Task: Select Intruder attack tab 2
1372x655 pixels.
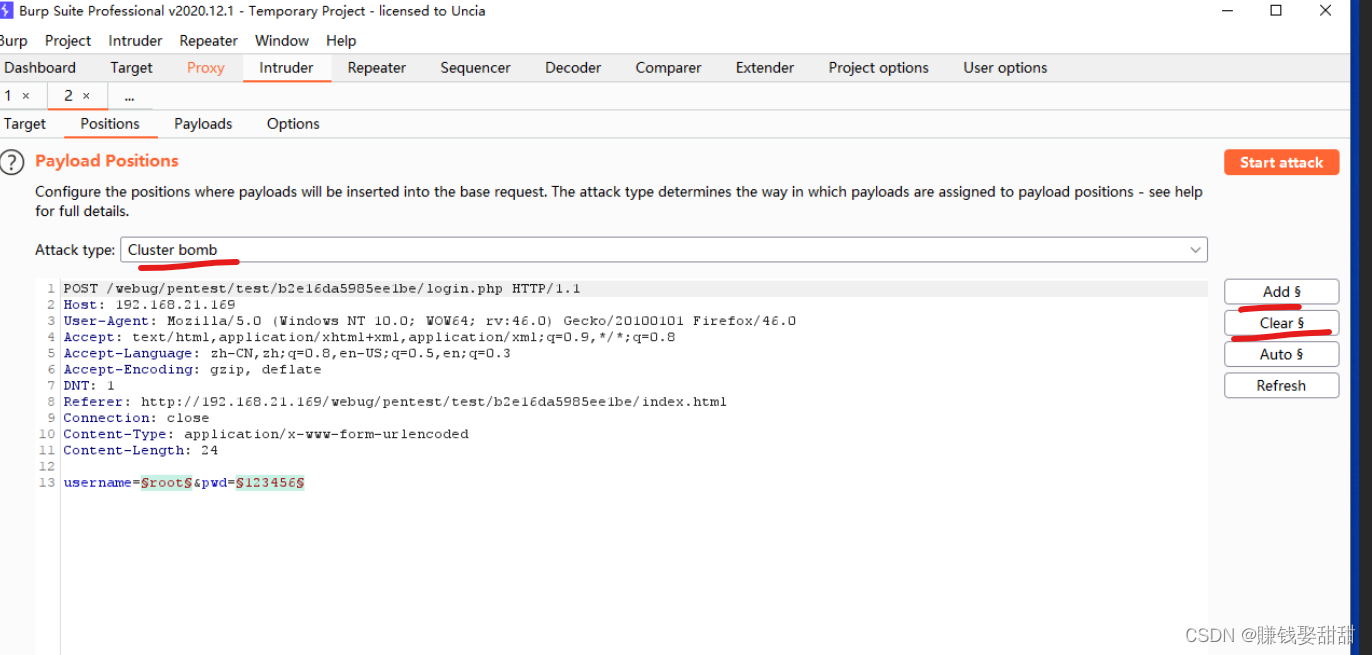Action: 68,96
